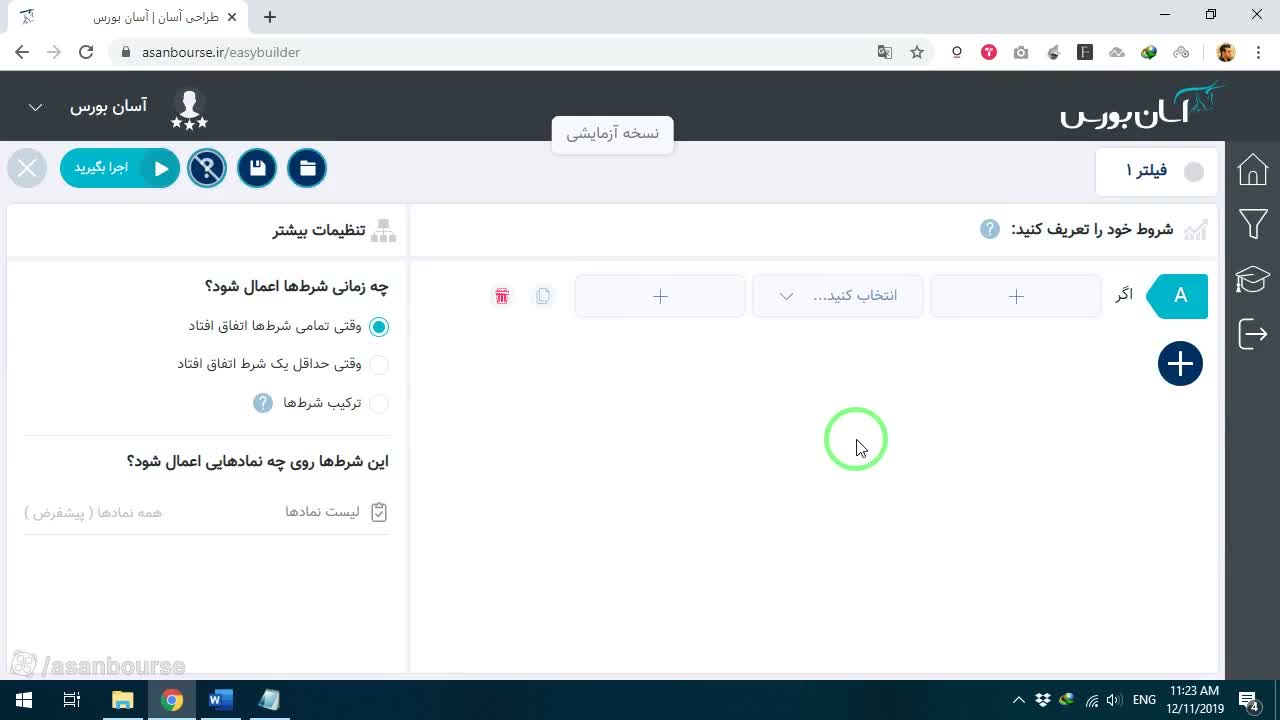Click the translate icon in address bar
This screenshot has width=1280, height=720.
pyautogui.click(x=885, y=52)
